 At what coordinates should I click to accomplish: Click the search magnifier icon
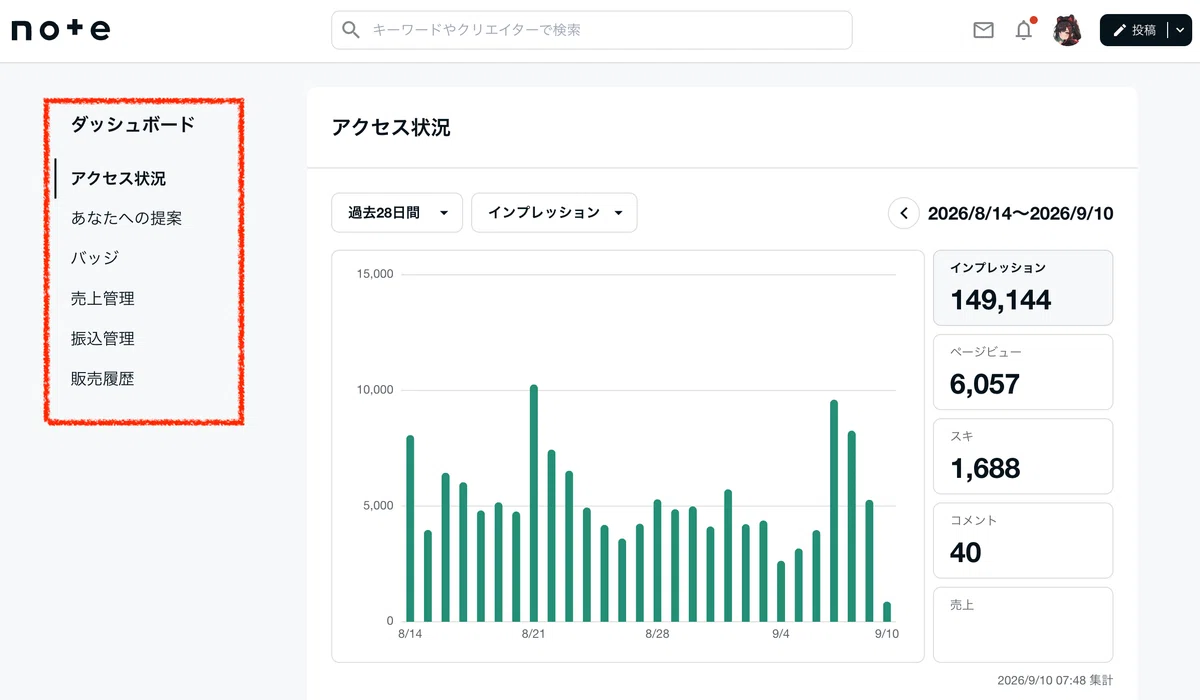(x=351, y=30)
